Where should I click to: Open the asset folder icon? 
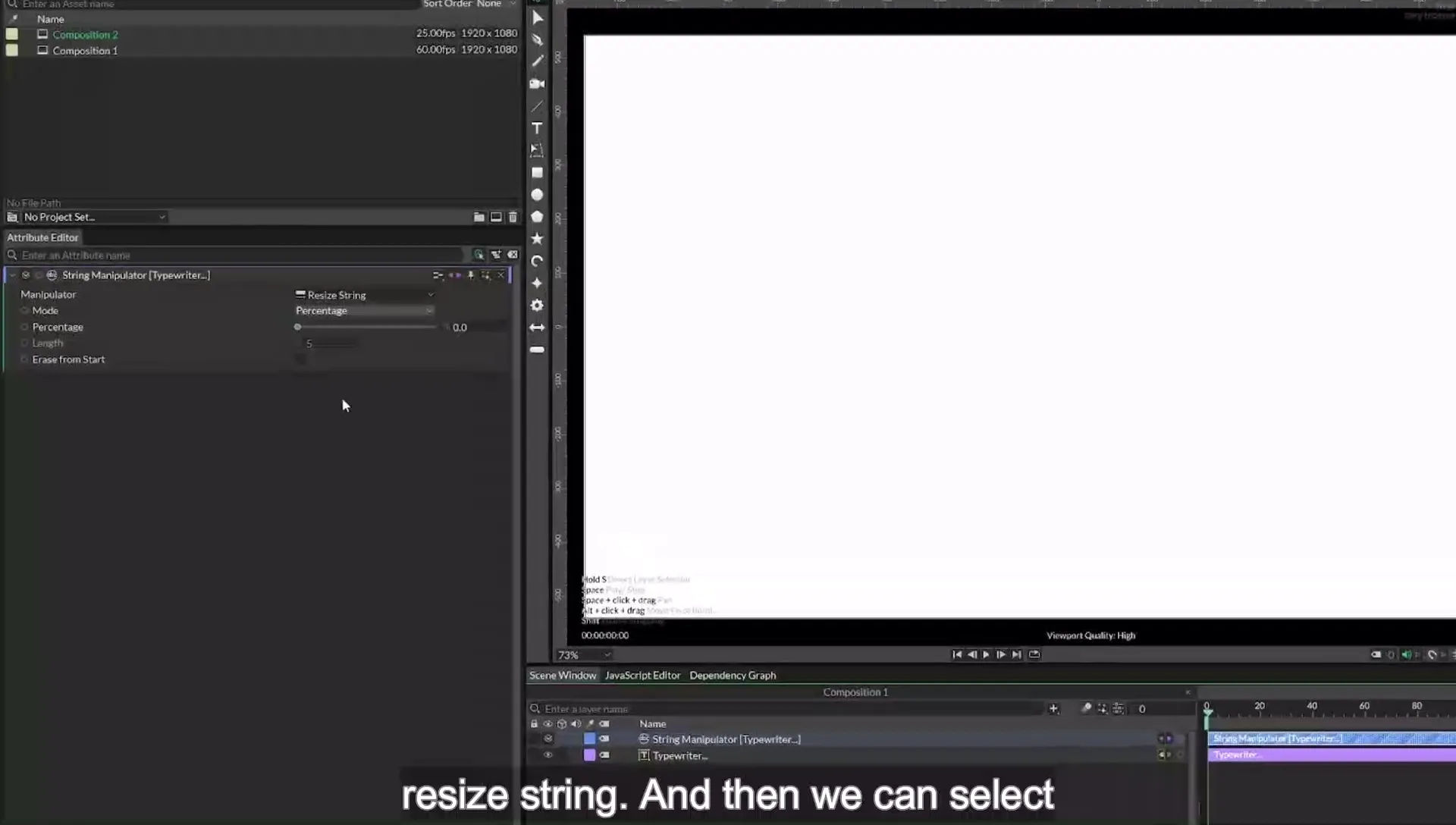click(479, 217)
